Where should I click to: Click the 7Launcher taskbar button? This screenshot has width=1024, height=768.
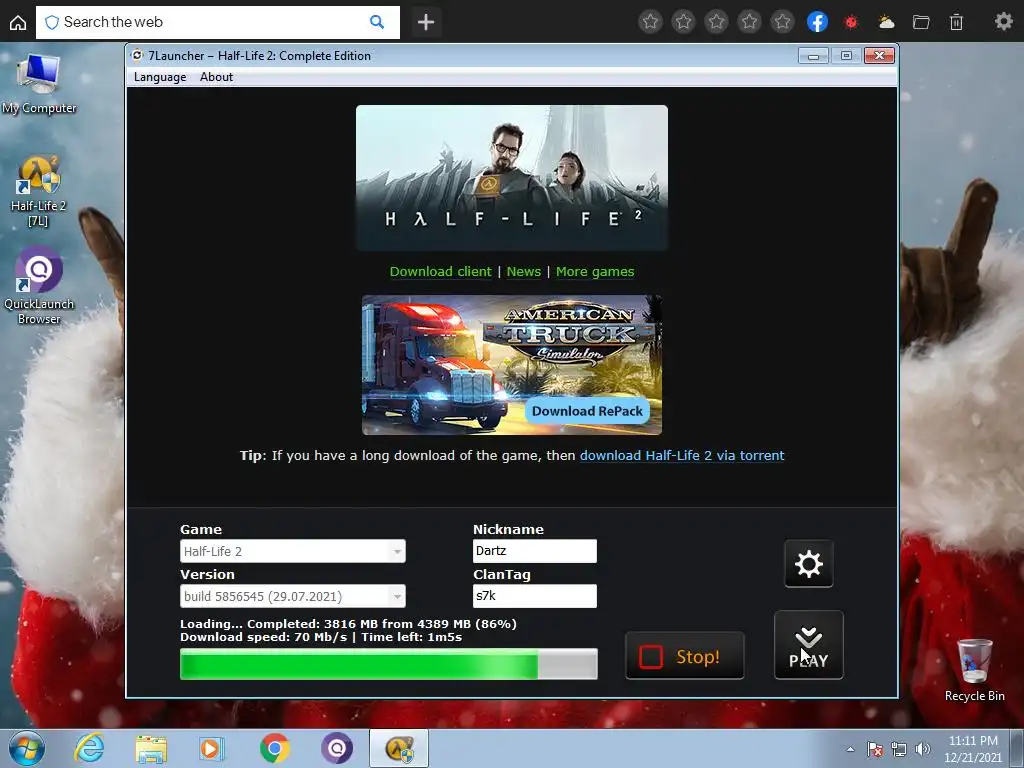pyautogui.click(x=399, y=748)
